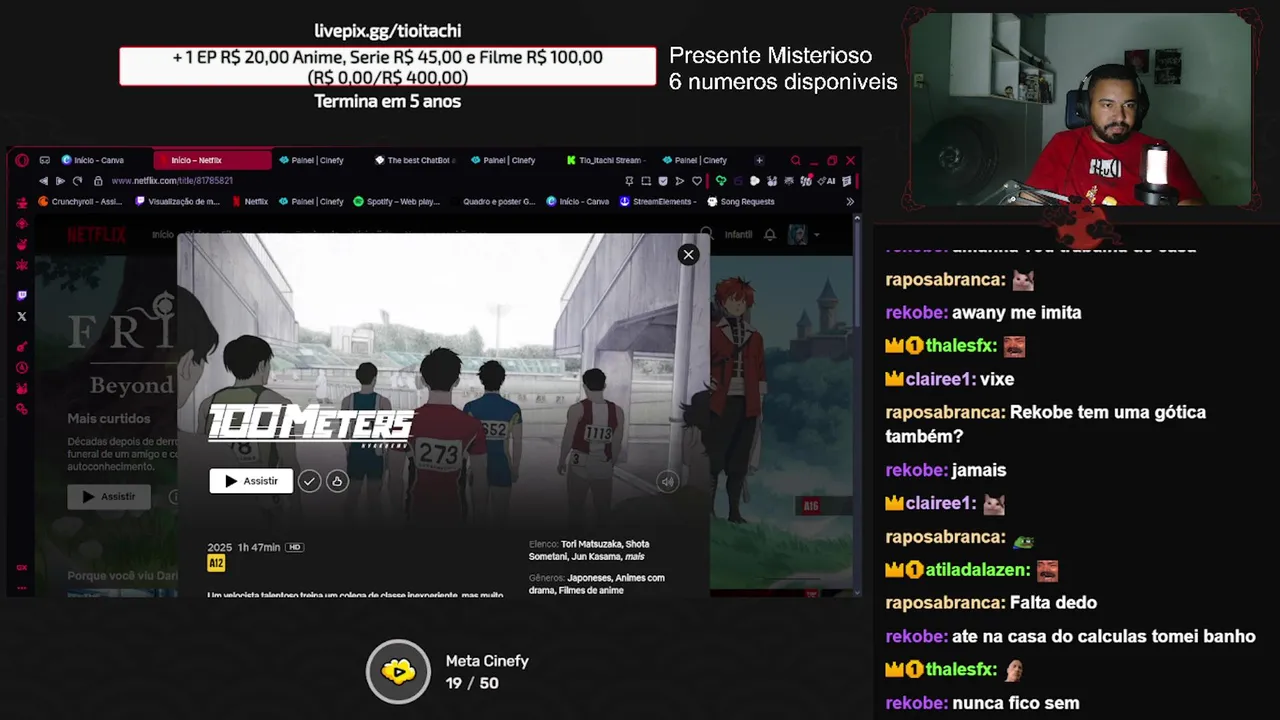Open the sidebar more options dots
This screenshot has width=1280, height=720.
[x=22, y=586]
